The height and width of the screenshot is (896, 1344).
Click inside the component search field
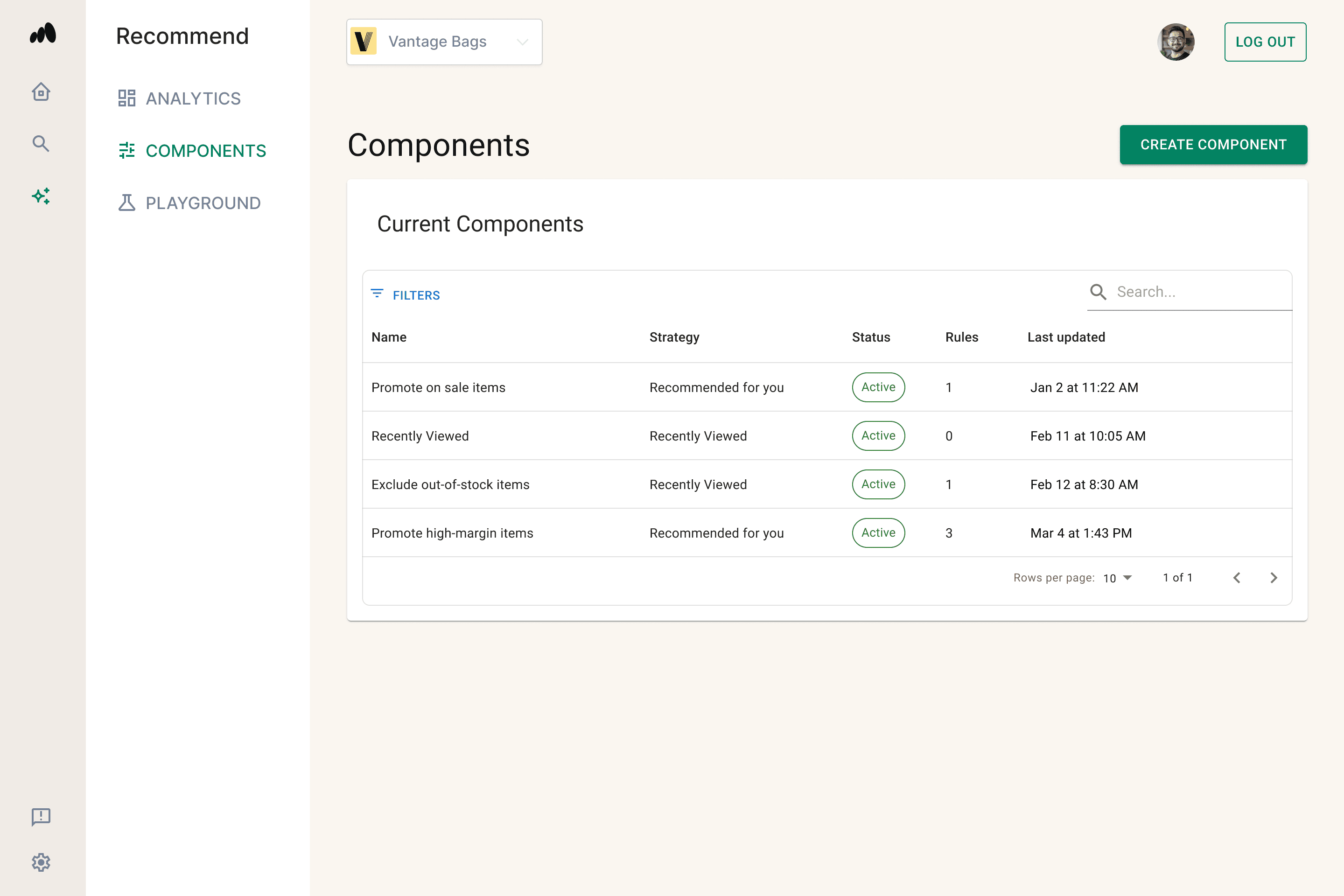1189,292
